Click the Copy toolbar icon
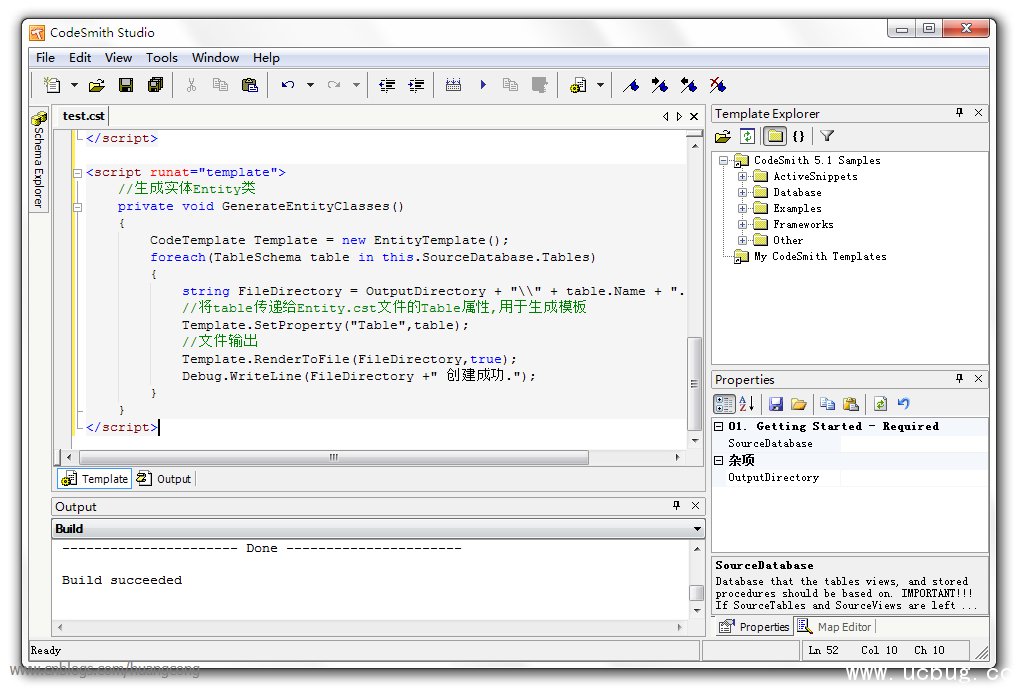 tap(220, 85)
